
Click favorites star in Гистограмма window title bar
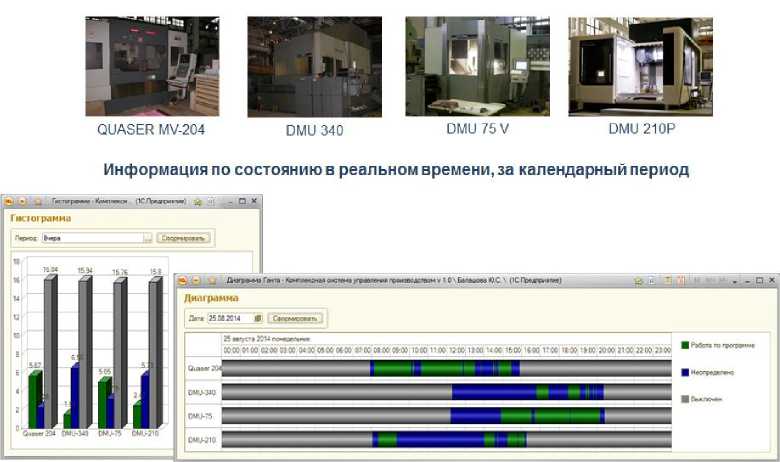(x=37, y=201)
